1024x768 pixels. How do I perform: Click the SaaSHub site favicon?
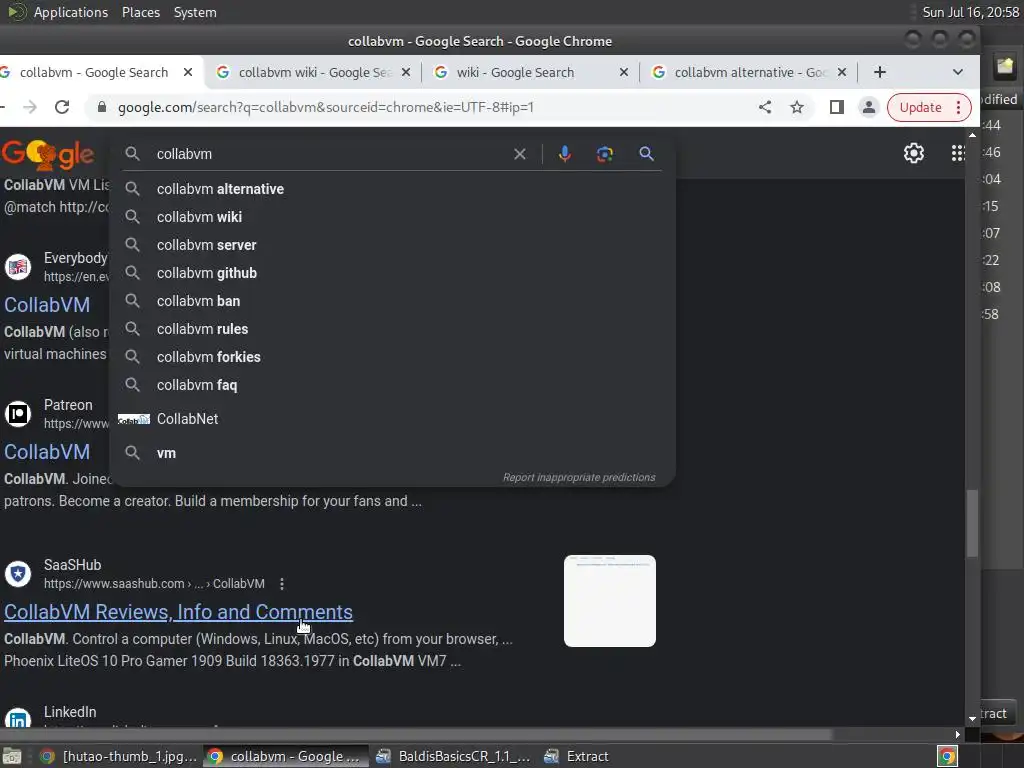[18, 574]
